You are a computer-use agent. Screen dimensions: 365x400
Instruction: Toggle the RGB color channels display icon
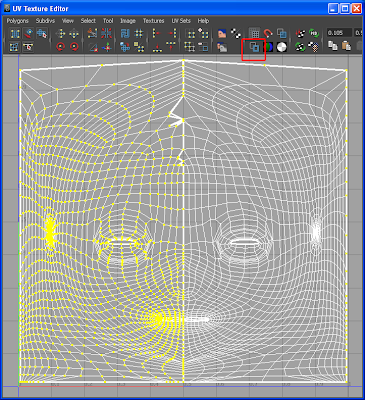(268, 47)
